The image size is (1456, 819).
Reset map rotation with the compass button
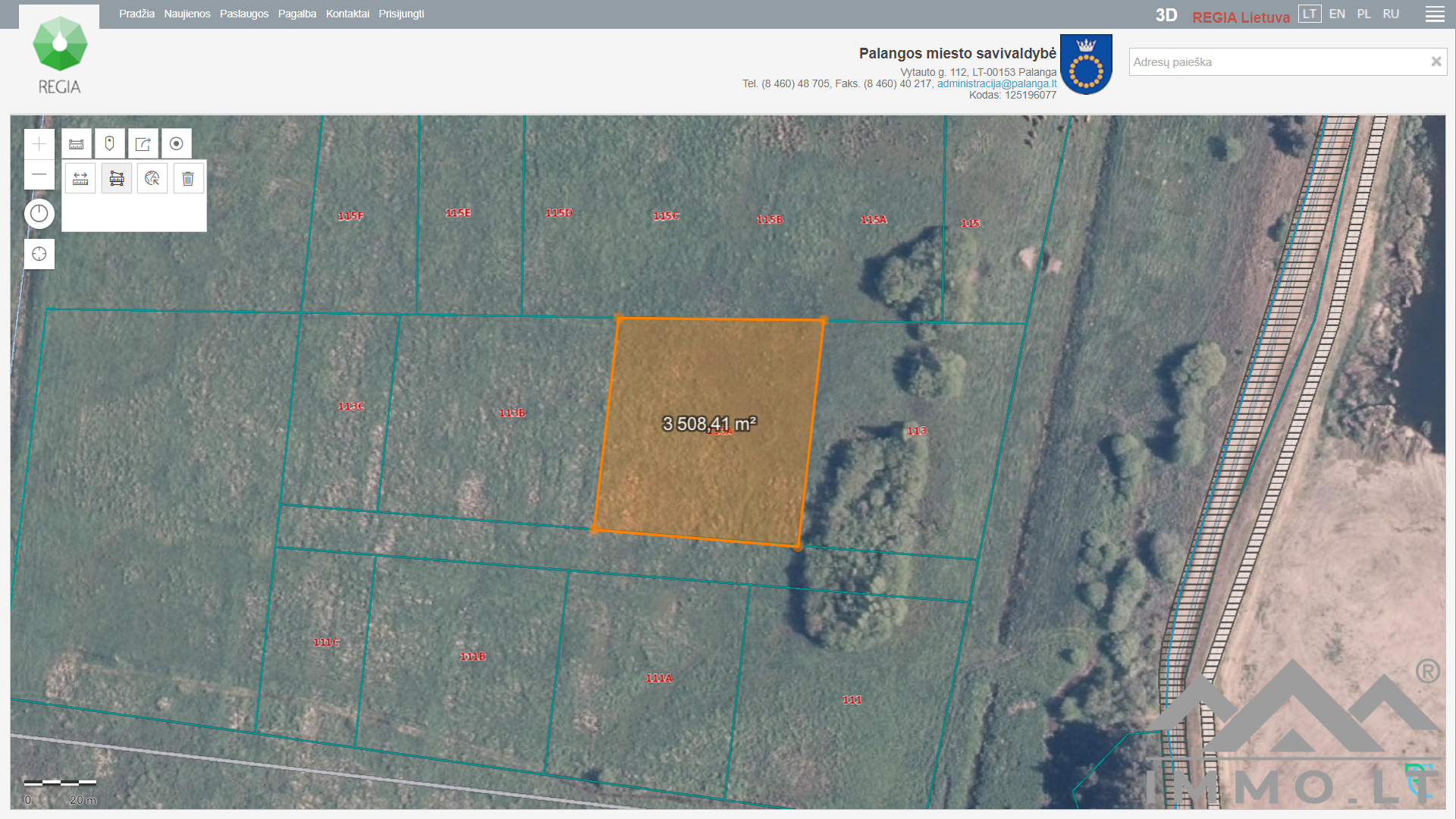[39, 214]
